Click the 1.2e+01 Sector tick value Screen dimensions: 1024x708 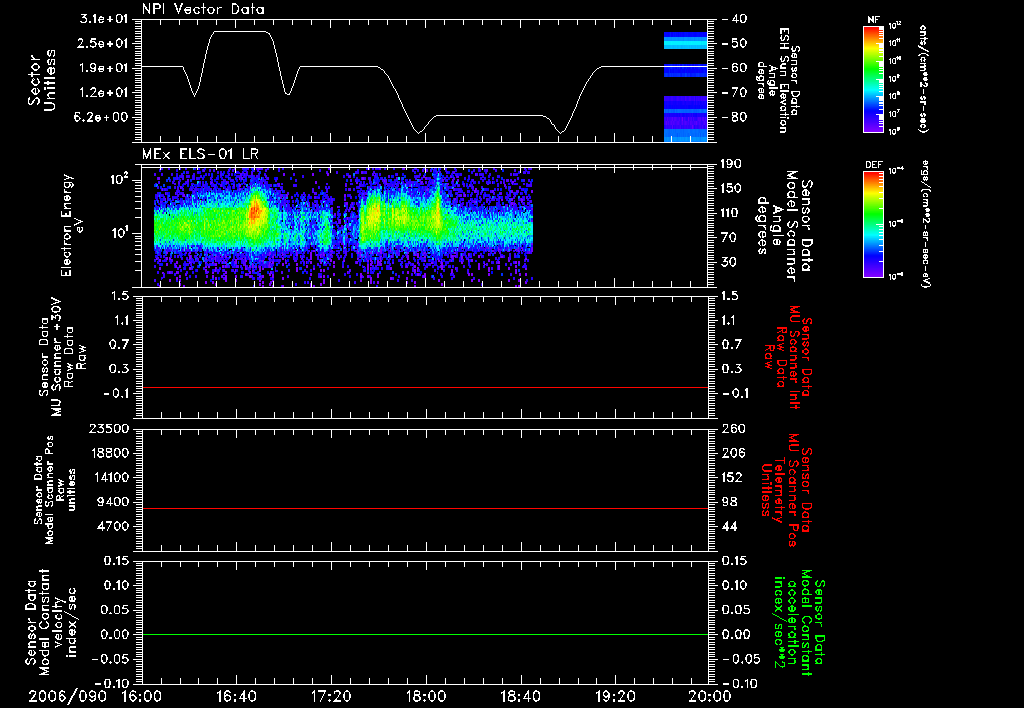point(104,93)
